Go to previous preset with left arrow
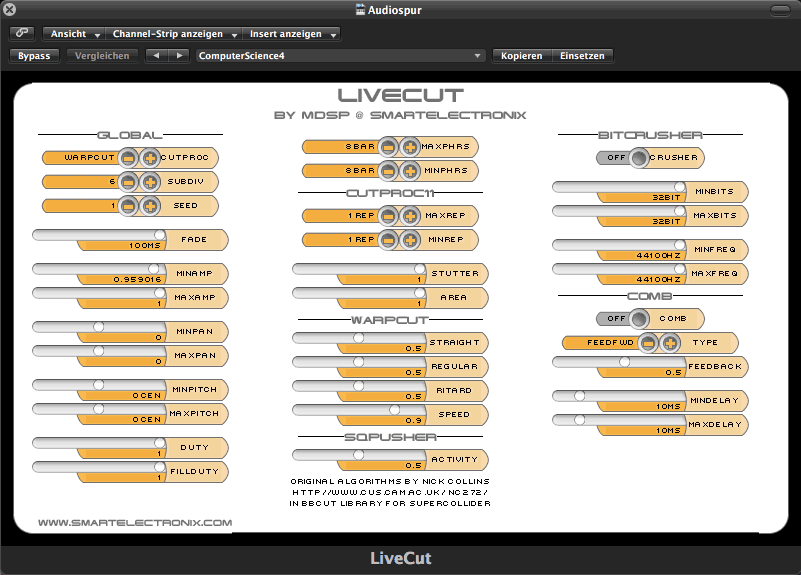This screenshot has width=801, height=575. tap(156, 56)
